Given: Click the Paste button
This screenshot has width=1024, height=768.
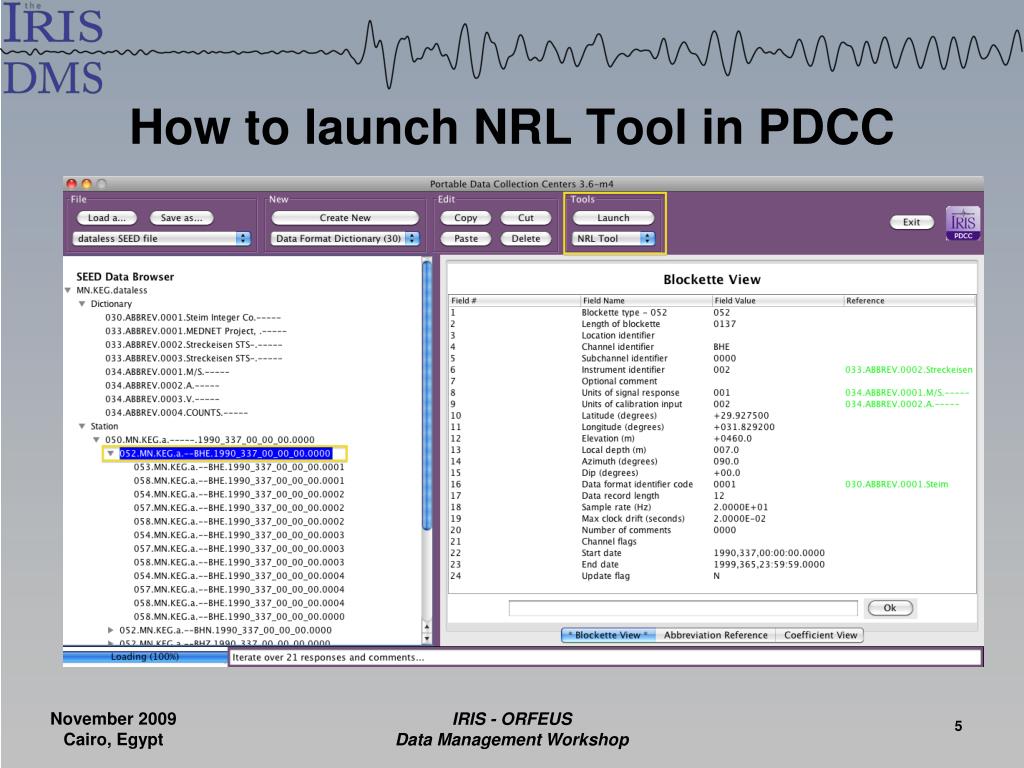Looking at the screenshot, I should 466,238.
